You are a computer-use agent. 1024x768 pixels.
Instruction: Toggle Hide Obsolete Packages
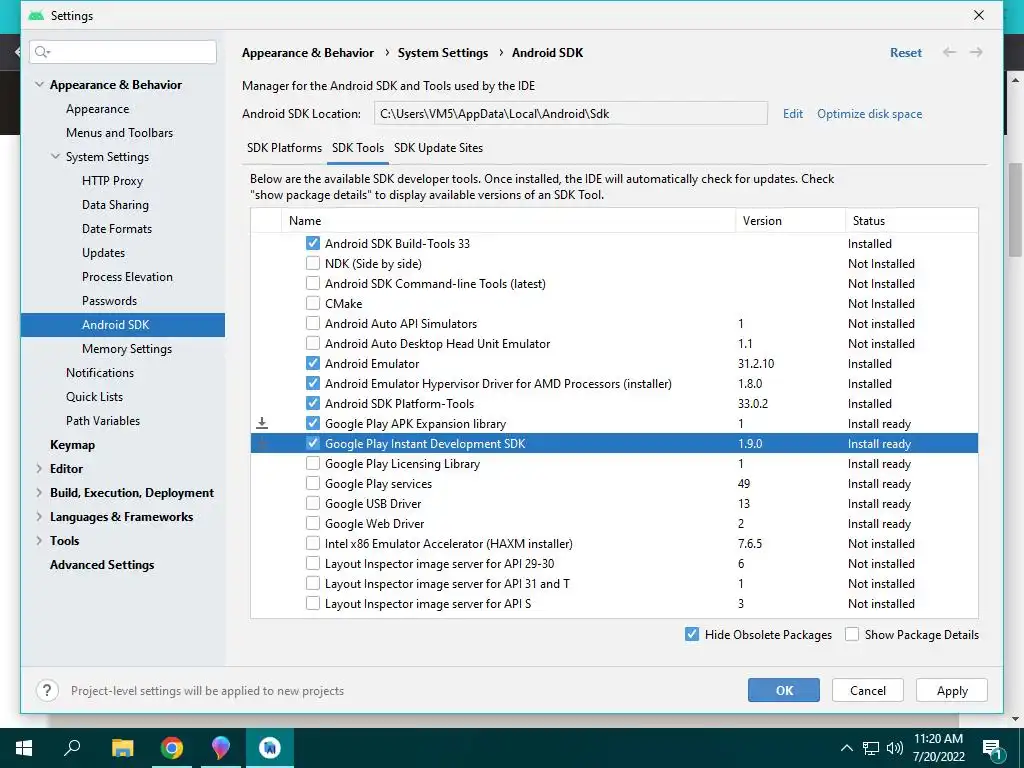[692, 634]
